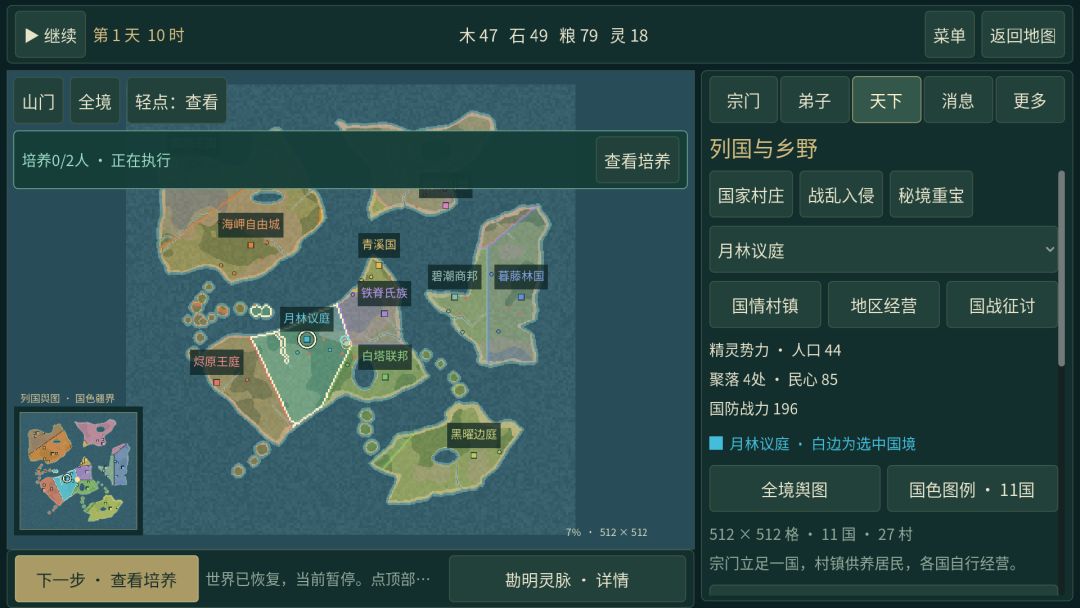The width and height of the screenshot is (1080, 608).
Task: Click the 列国舆图 minimap thumbnail
Action: click(79, 470)
